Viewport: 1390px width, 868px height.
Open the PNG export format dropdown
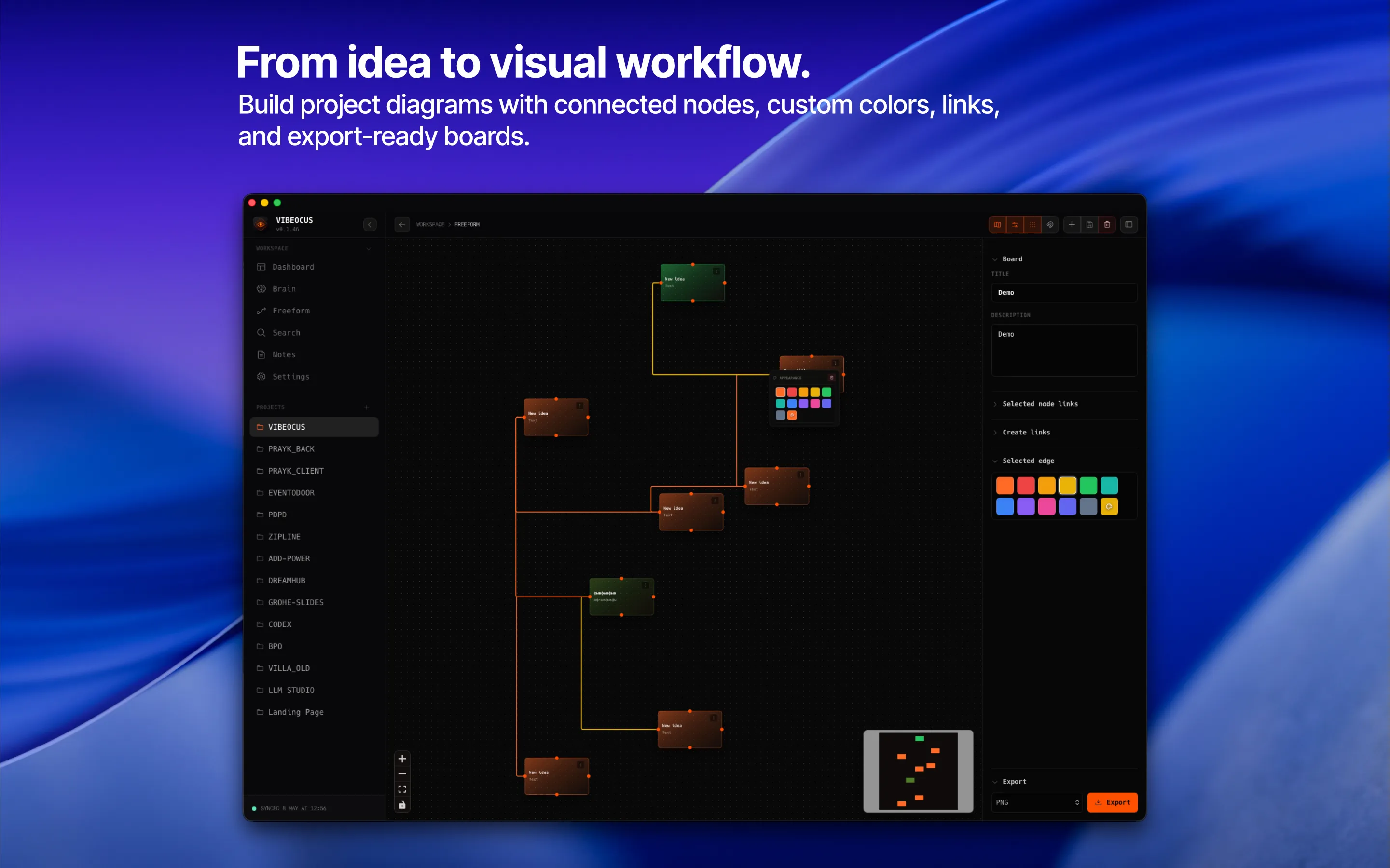(x=1037, y=802)
